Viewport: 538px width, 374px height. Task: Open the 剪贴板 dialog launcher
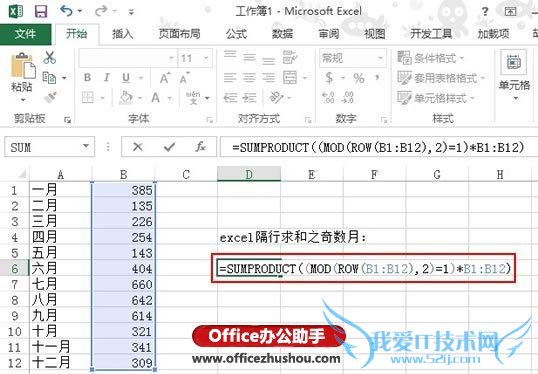(68, 120)
